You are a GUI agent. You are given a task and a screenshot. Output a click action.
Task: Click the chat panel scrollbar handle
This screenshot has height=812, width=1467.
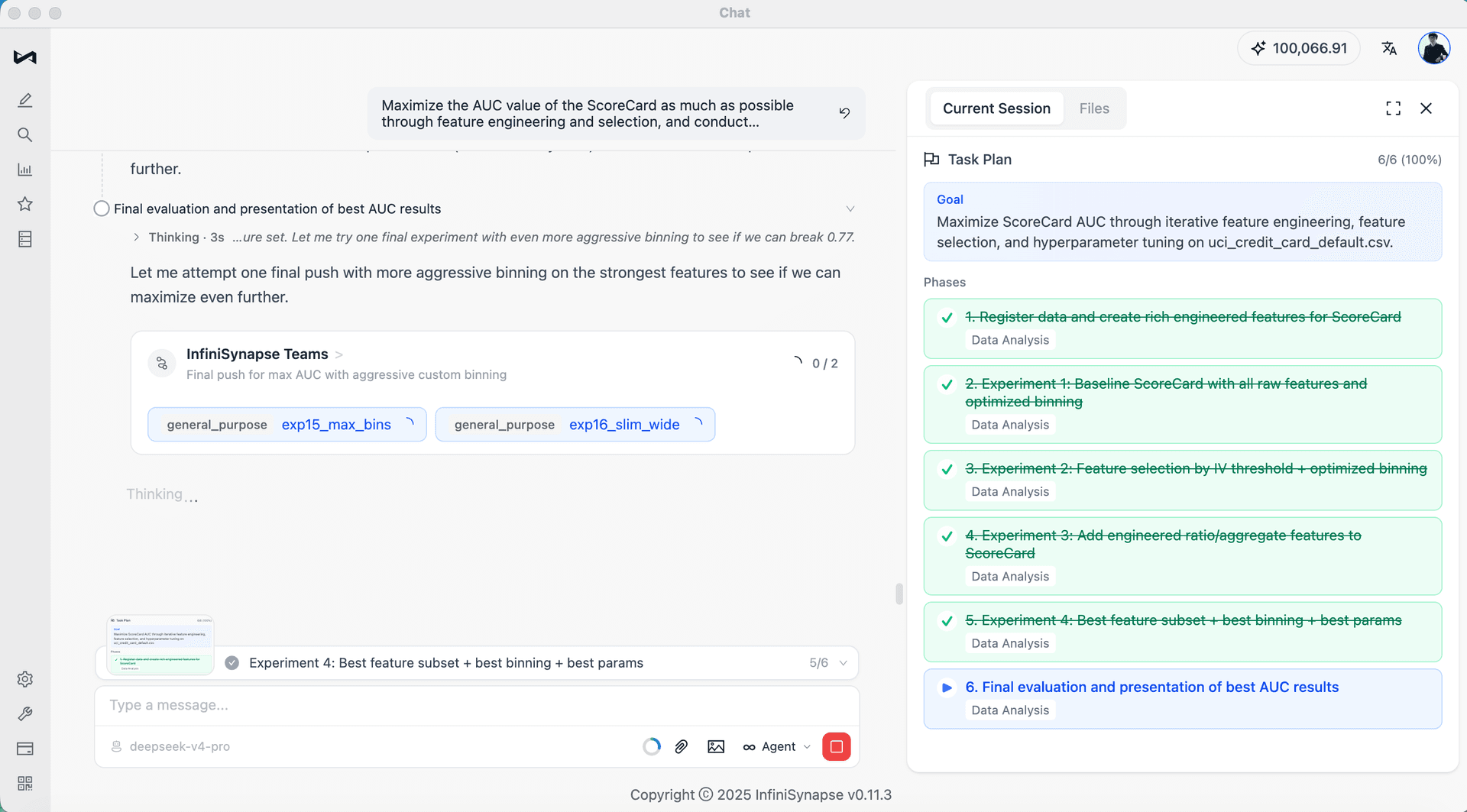point(899,594)
